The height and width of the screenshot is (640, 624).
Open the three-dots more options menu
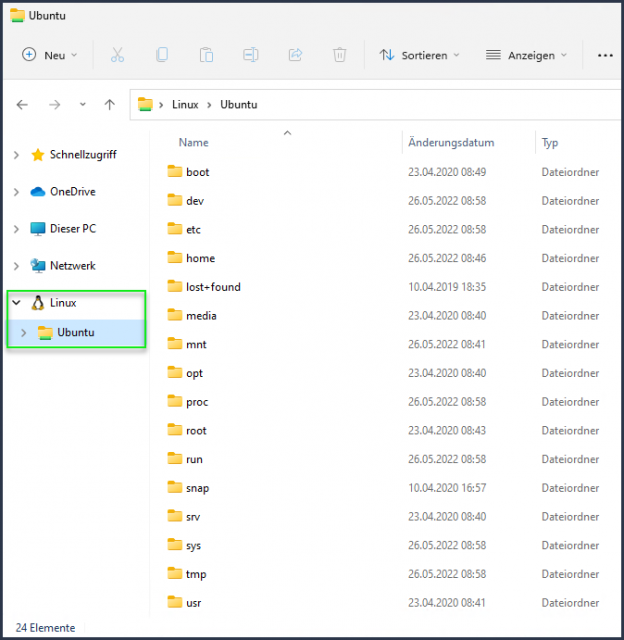[x=604, y=55]
